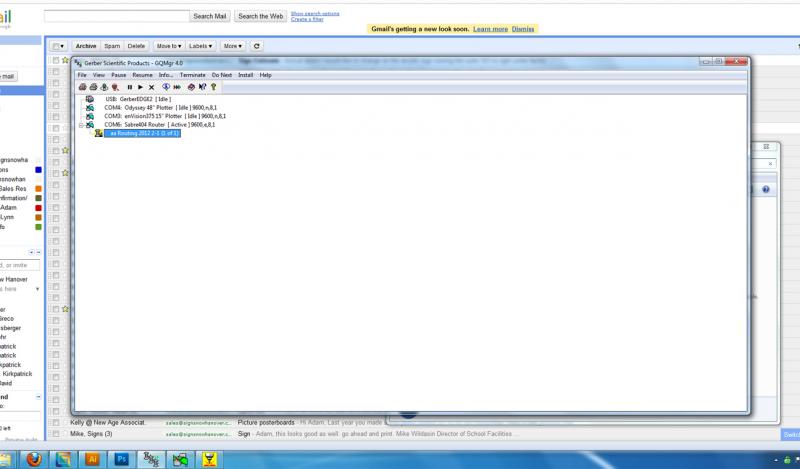Open the Learn more link in Gmail banner
Screen dimensions: 800x469
tap(490, 29)
